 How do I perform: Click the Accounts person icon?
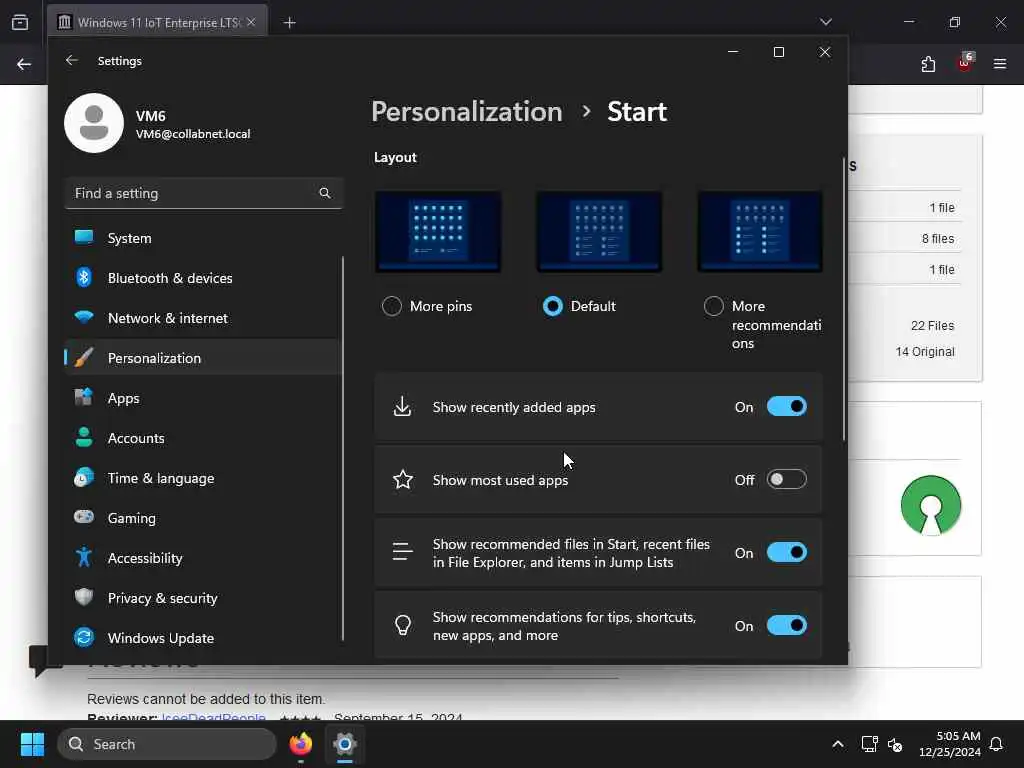tap(84, 438)
